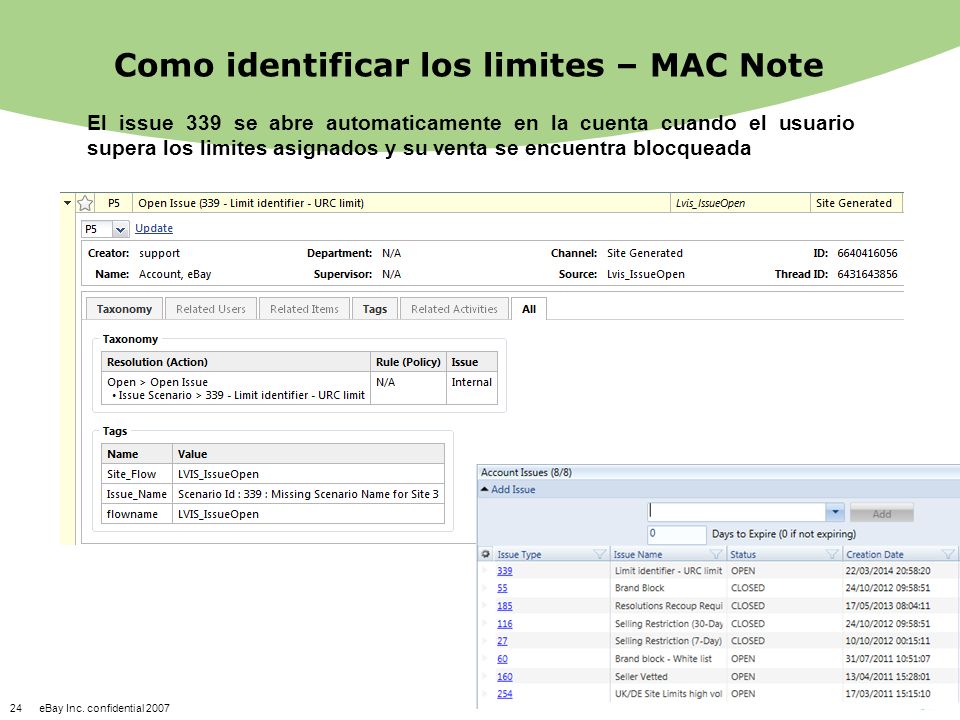The height and width of the screenshot is (720, 960).
Task: Select the "UK/DE Site Limits high vol" cell
Action: tap(668, 694)
